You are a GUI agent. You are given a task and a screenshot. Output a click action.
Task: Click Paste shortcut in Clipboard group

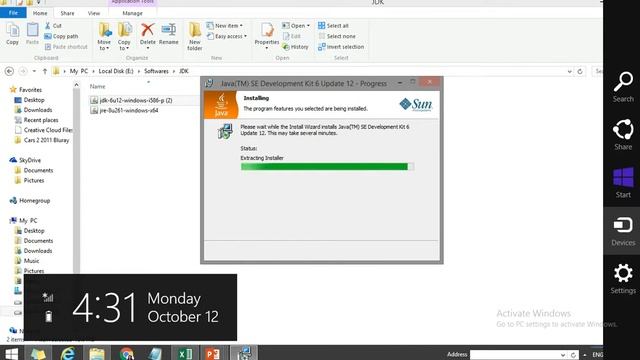click(66, 47)
